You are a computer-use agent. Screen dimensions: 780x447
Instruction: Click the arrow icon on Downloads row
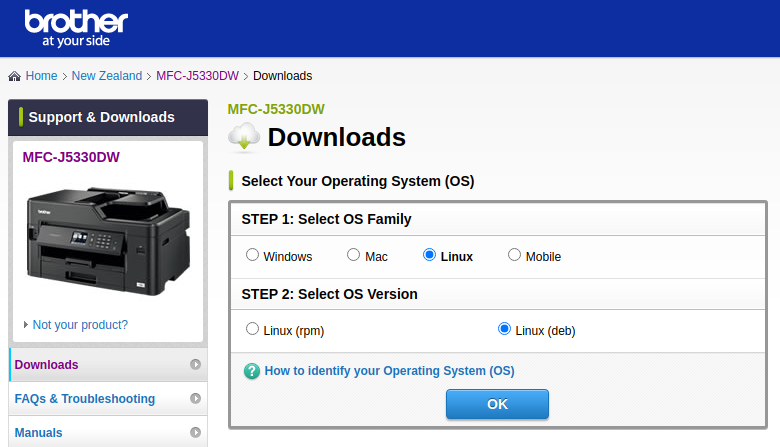click(195, 364)
